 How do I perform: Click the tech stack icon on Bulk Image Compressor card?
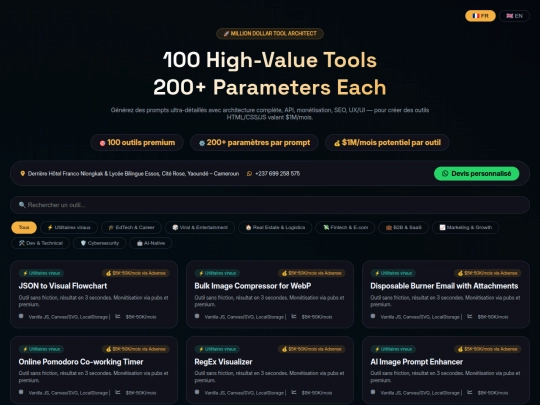(197, 316)
